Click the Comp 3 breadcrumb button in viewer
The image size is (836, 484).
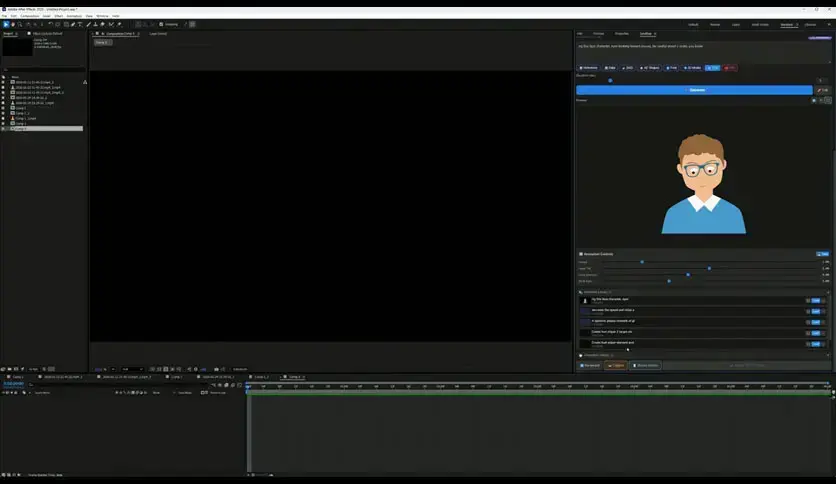[103, 42]
